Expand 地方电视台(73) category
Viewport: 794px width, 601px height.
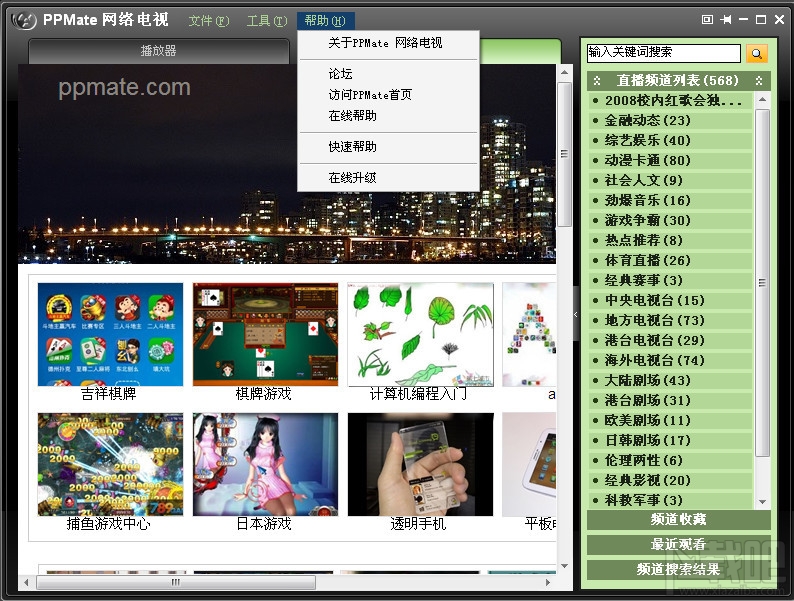click(x=670, y=320)
